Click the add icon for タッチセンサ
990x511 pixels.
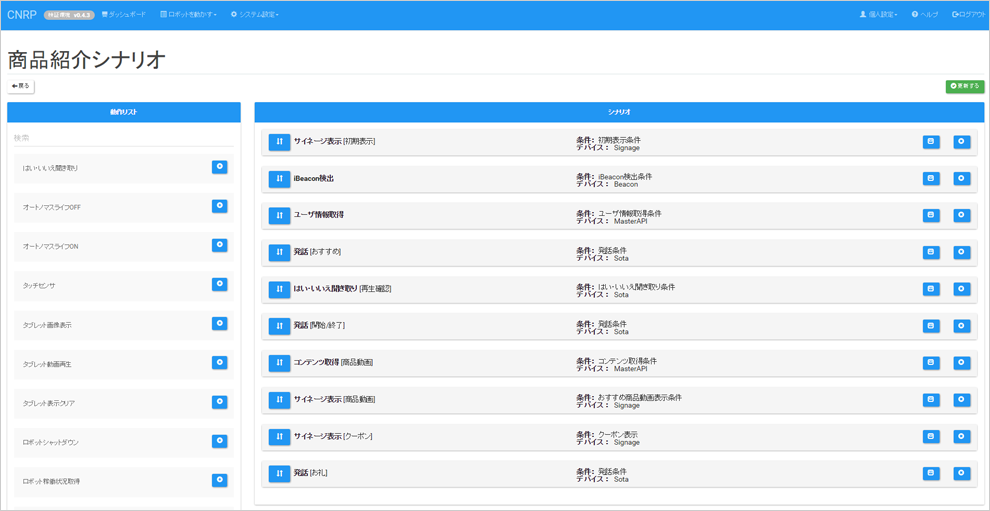[219, 285]
